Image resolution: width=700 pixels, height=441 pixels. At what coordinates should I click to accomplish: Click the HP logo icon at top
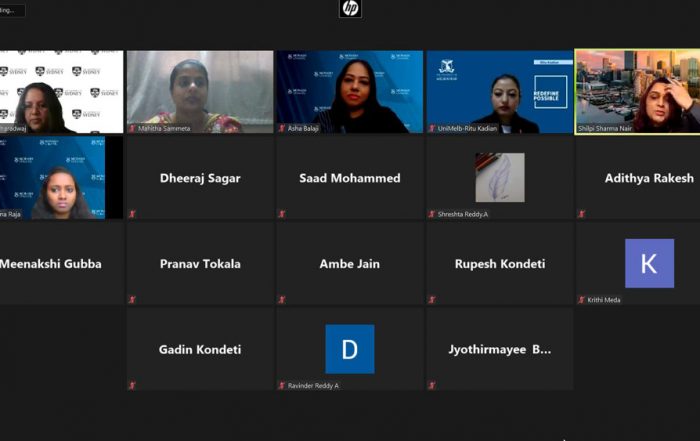[x=350, y=8]
